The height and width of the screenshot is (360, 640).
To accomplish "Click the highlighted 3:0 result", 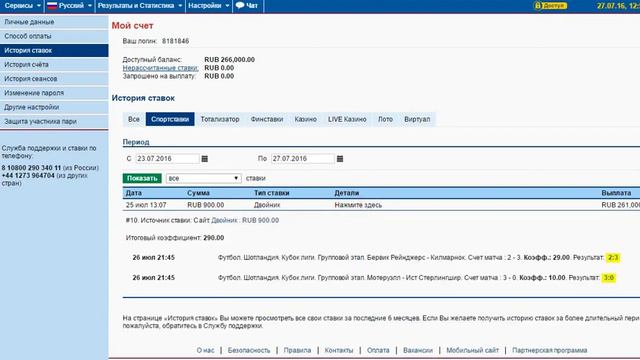I will [x=609, y=278].
